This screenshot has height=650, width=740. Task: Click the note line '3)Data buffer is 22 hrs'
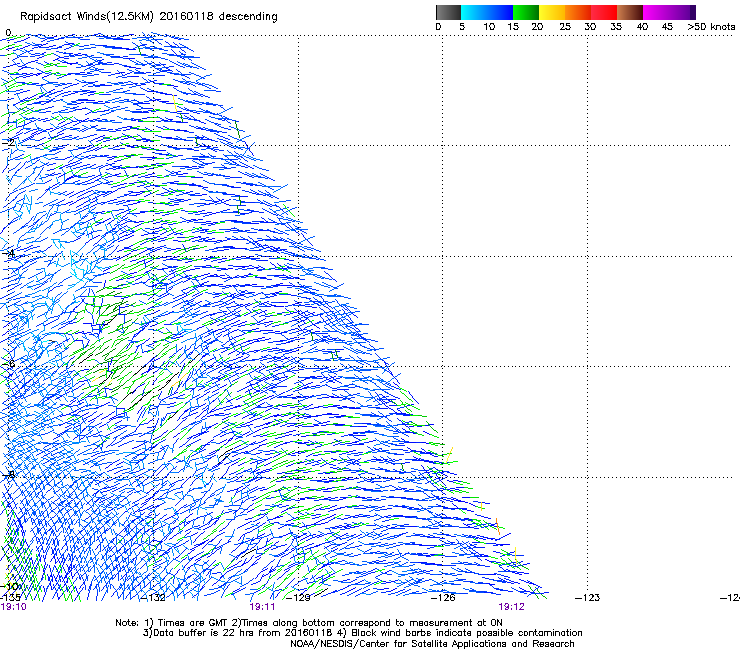pyautogui.click(x=362, y=633)
